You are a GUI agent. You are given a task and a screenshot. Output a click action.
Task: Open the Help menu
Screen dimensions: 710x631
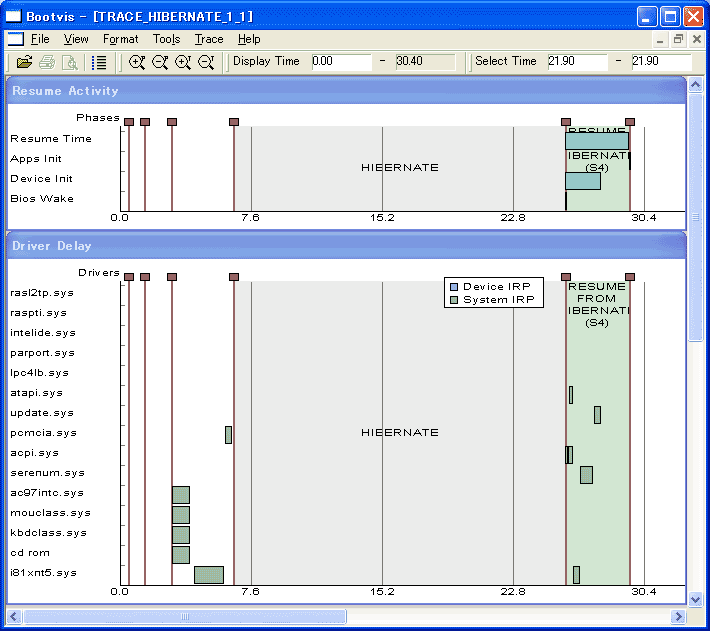pos(249,39)
